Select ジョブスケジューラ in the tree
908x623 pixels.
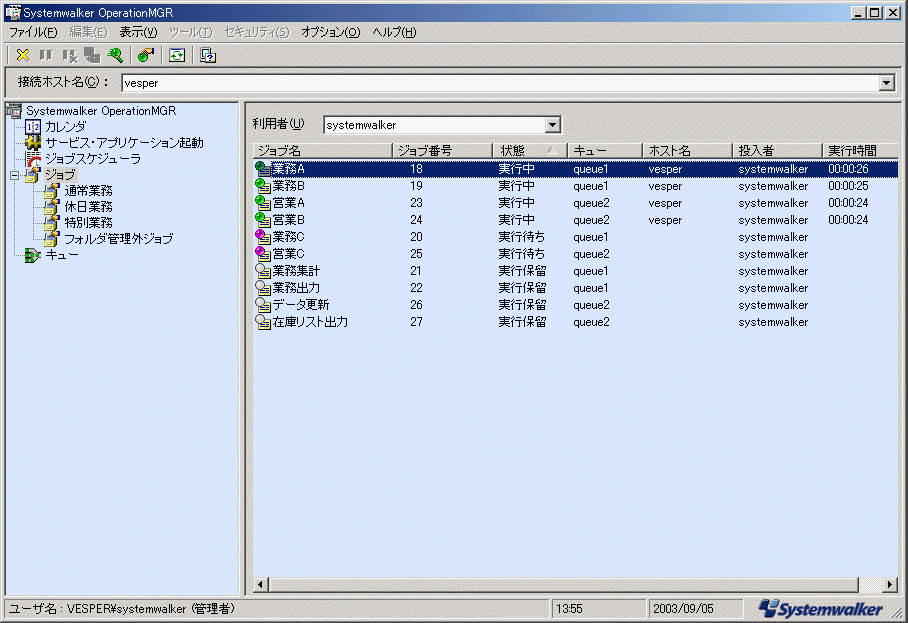coord(93,159)
